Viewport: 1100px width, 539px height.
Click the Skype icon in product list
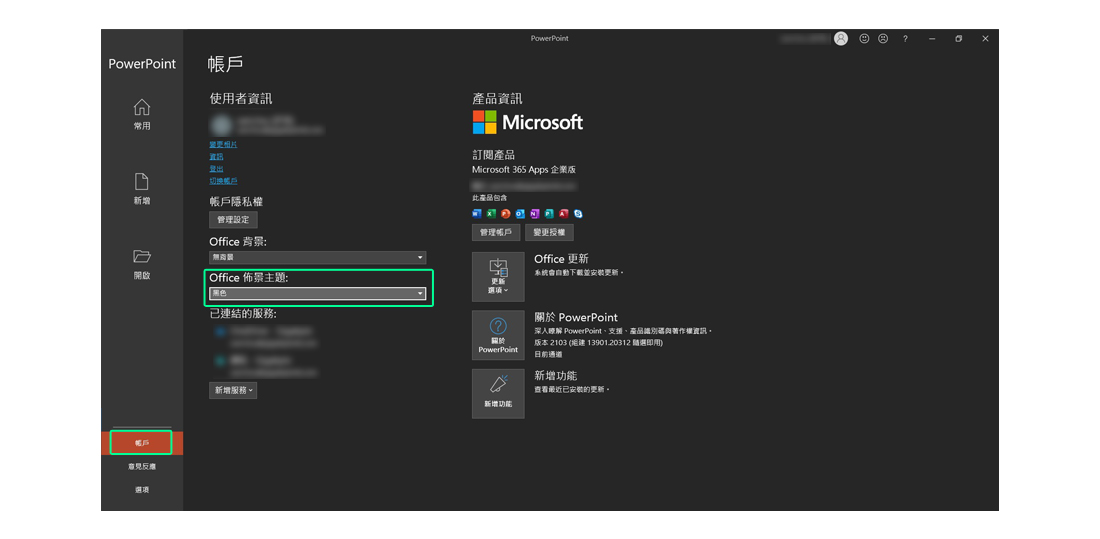(578, 213)
